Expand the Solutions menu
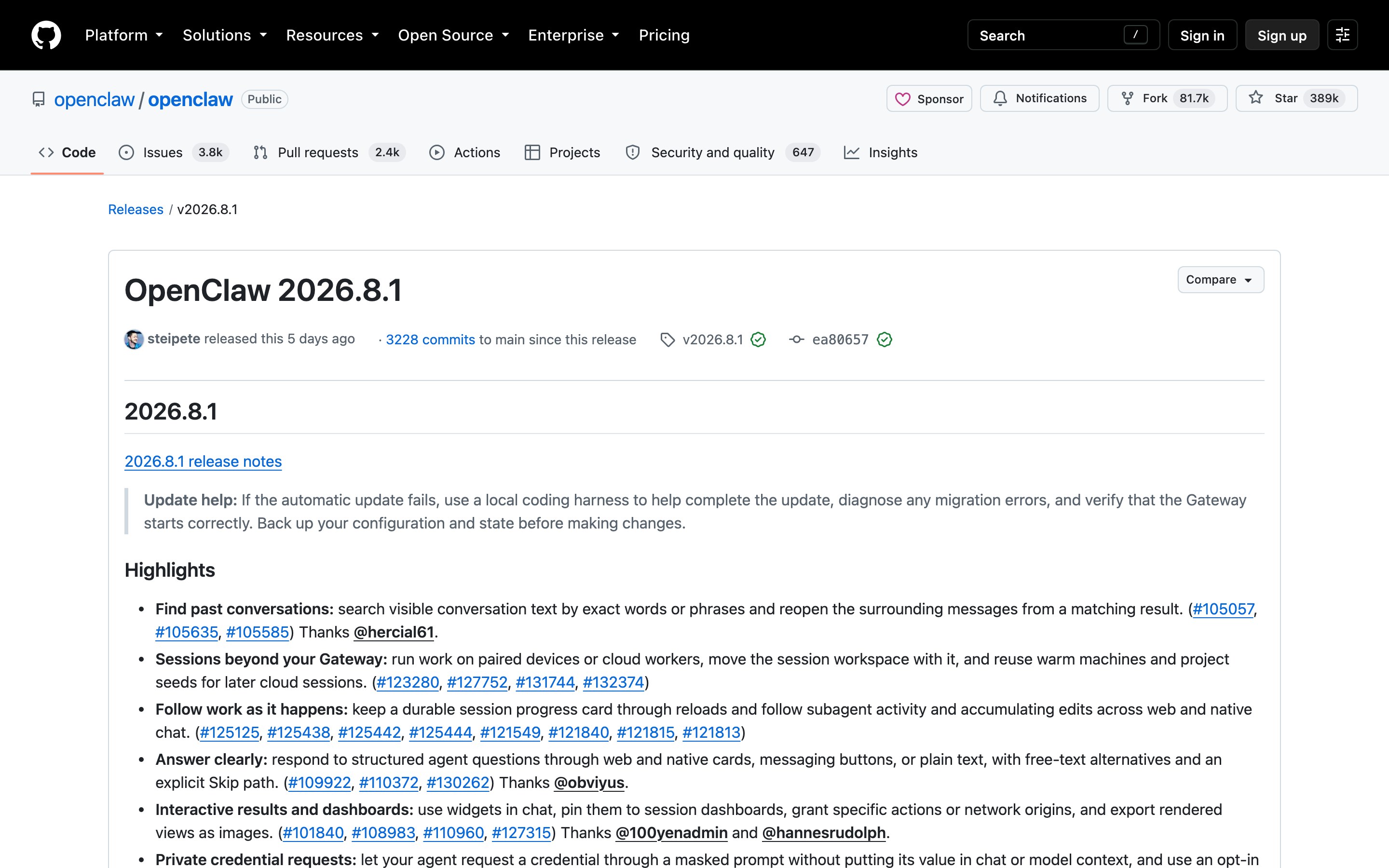The width and height of the screenshot is (1389, 868). click(224, 35)
